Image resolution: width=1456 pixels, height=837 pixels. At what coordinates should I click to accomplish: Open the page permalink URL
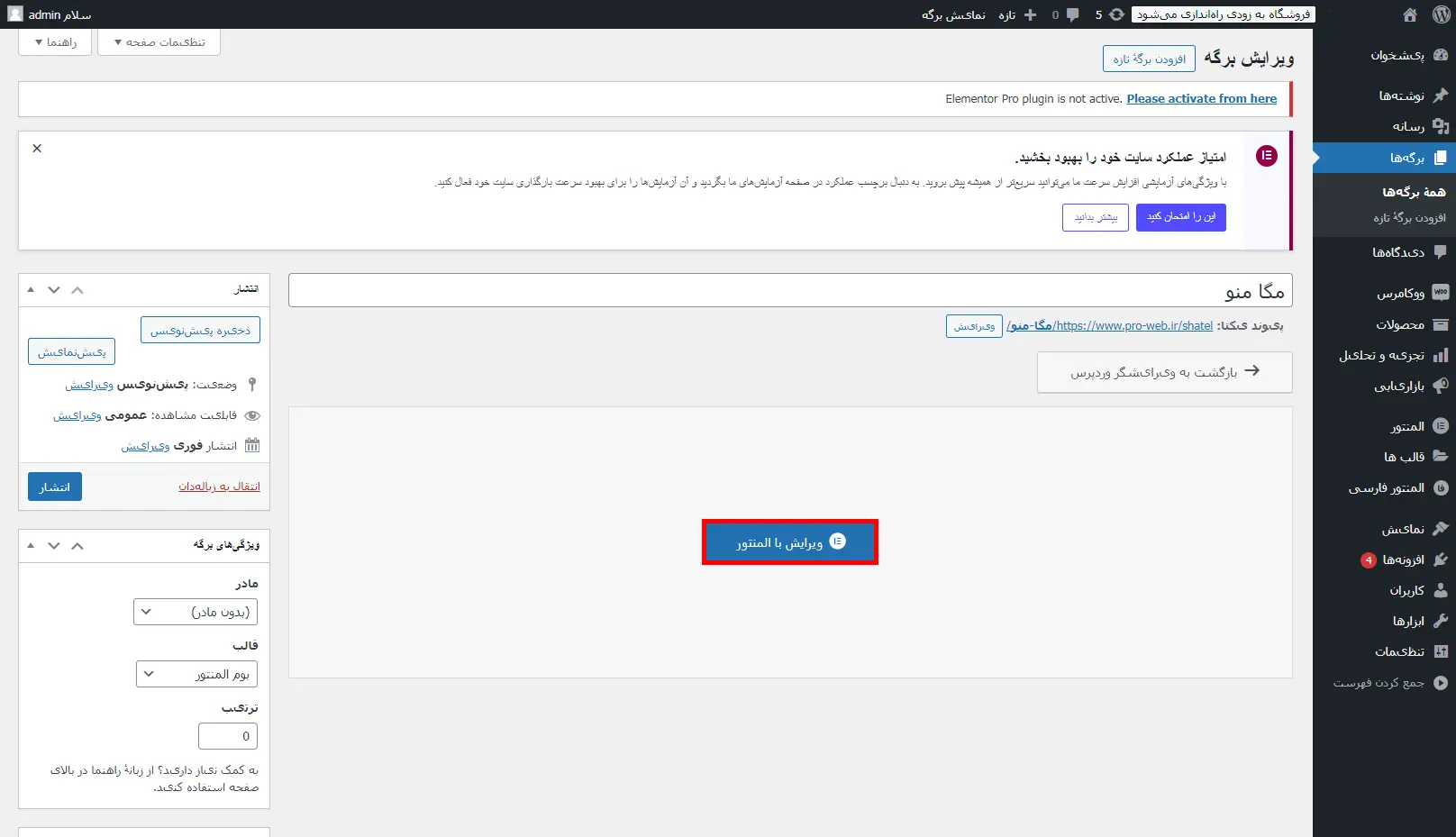point(1110,325)
